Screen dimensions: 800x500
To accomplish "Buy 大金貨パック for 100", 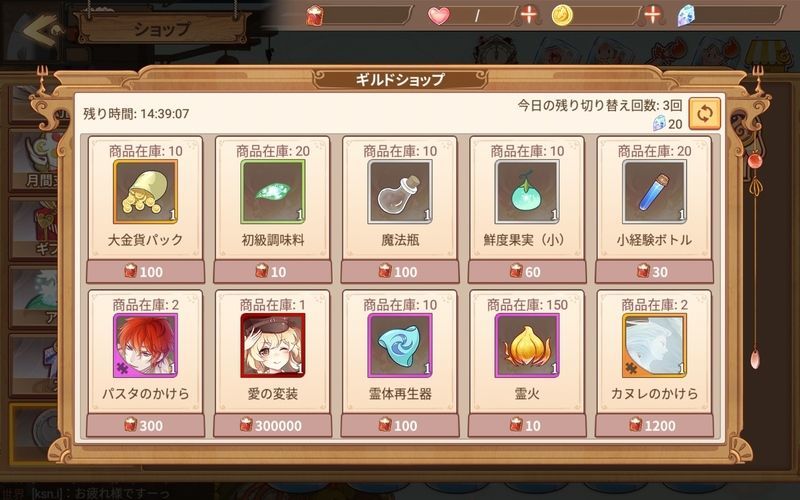I will pos(145,272).
